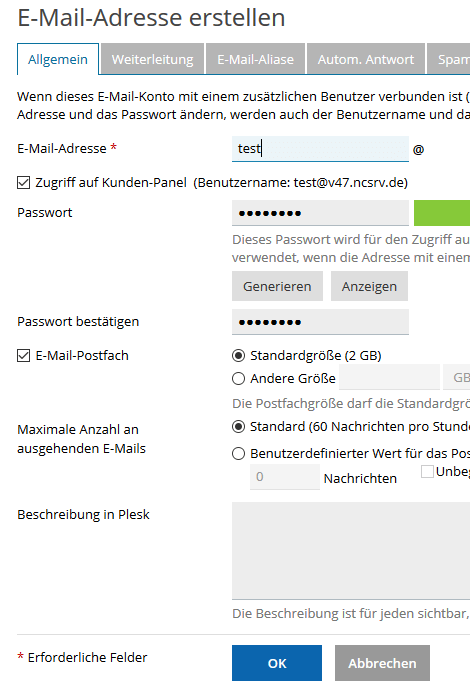This screenshot has height=699, width=470.
Task: Select the Standardgröße (2 GB) radio option
Action: (239, 356)
